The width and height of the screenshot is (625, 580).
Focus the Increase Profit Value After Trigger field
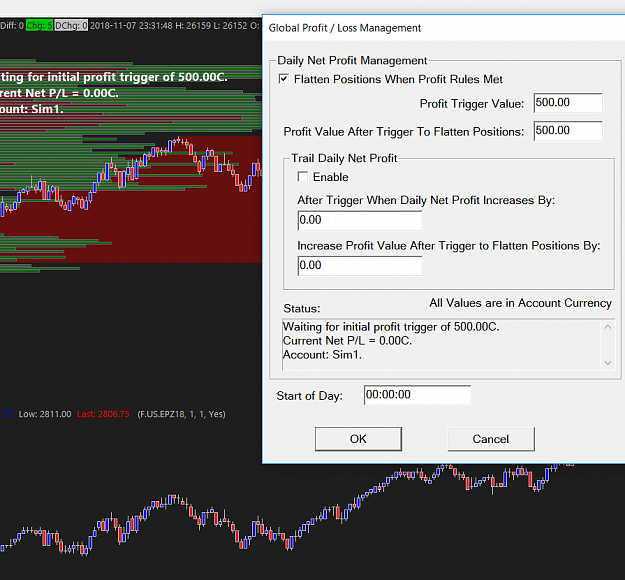tap(360, 266)
